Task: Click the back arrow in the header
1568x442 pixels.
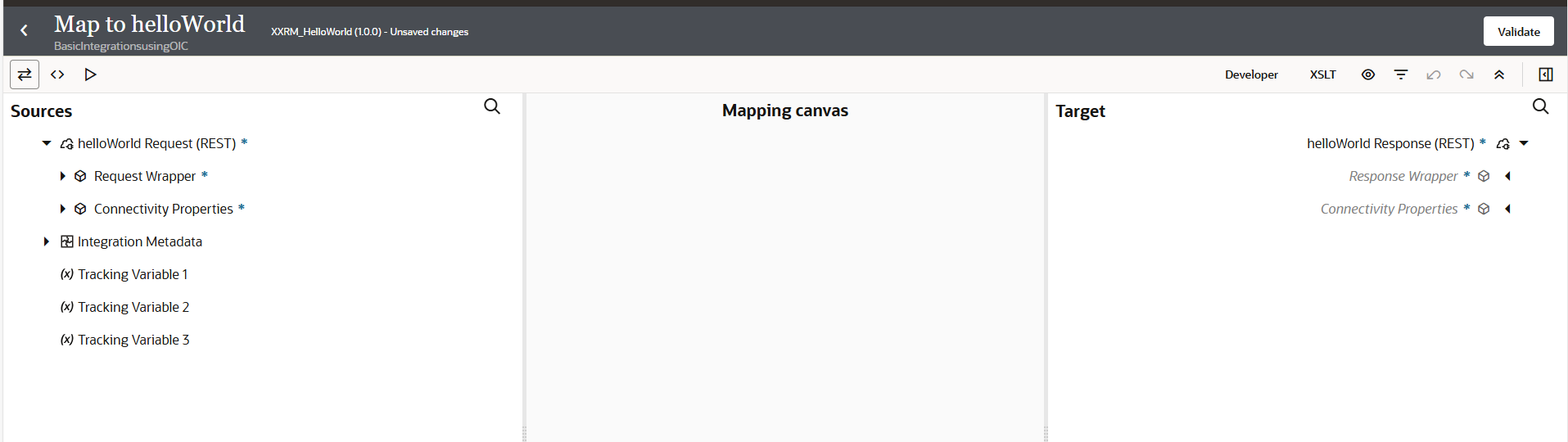Action: coord(25,30)
